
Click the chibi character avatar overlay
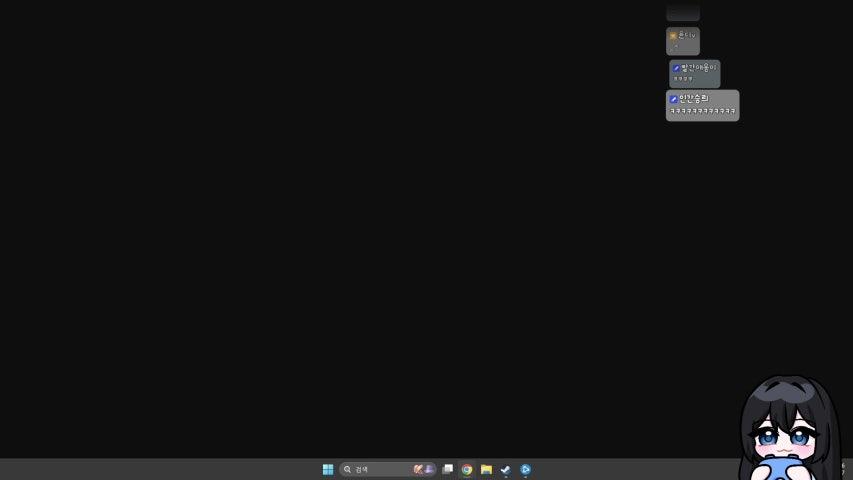(789, 428)
